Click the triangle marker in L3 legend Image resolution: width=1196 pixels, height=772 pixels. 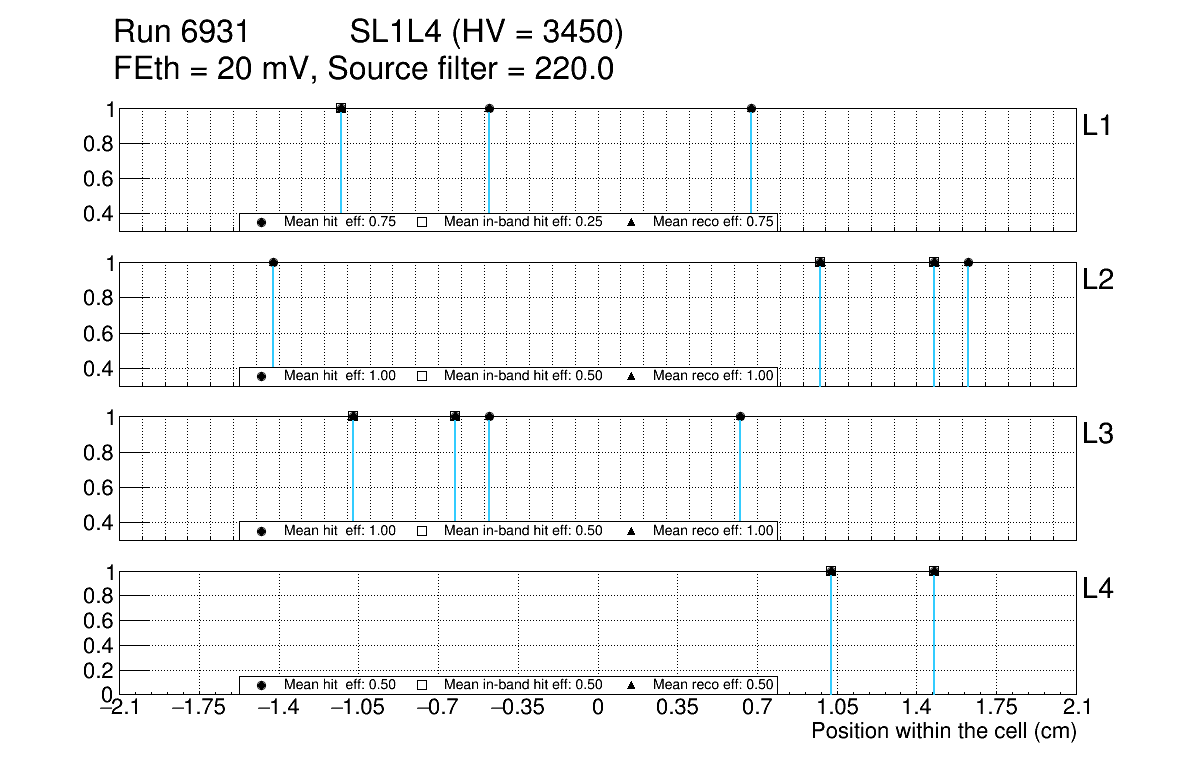(631, 531)
